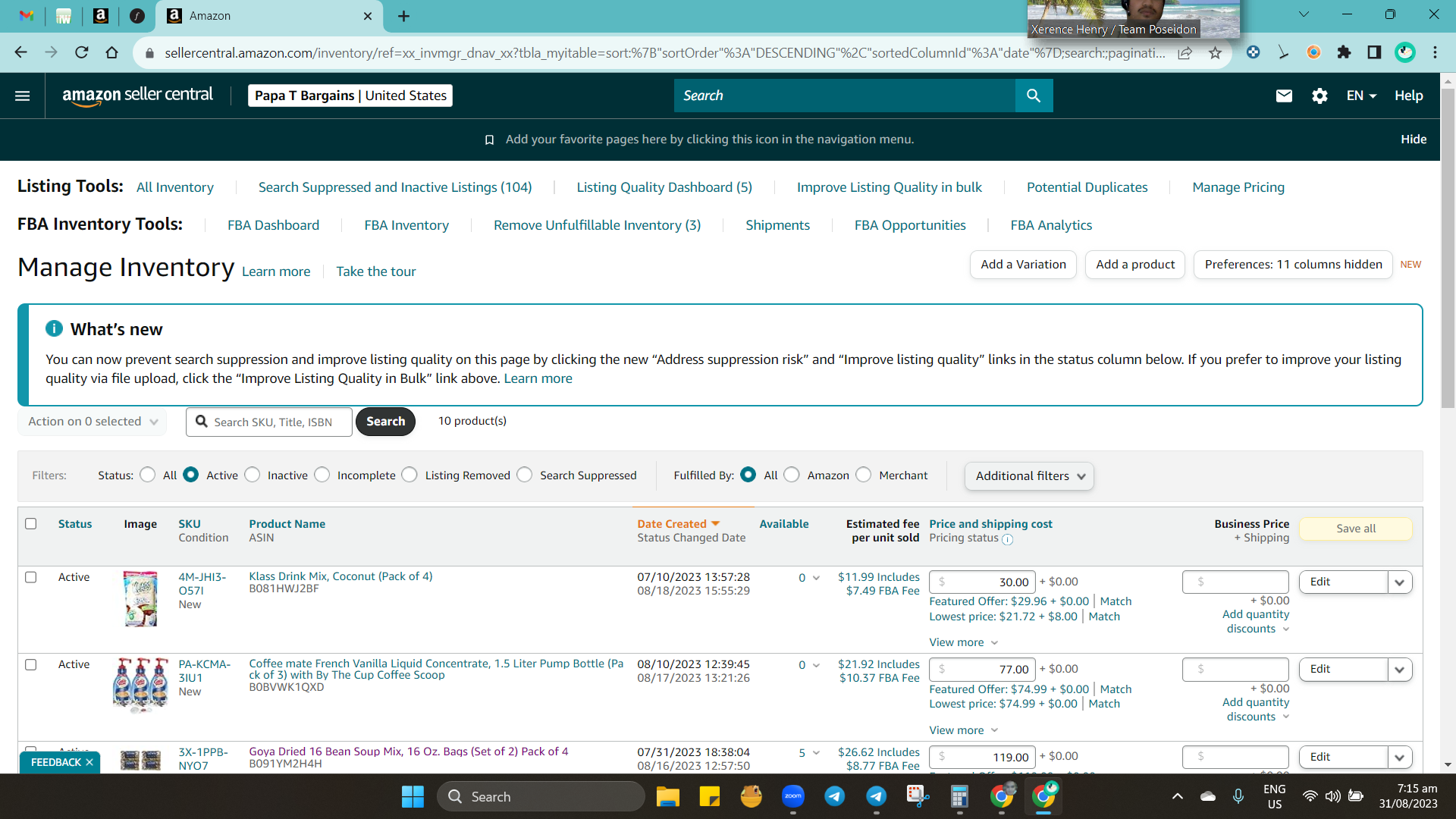Click the share page icon in address bar

tap(1185, 52)
